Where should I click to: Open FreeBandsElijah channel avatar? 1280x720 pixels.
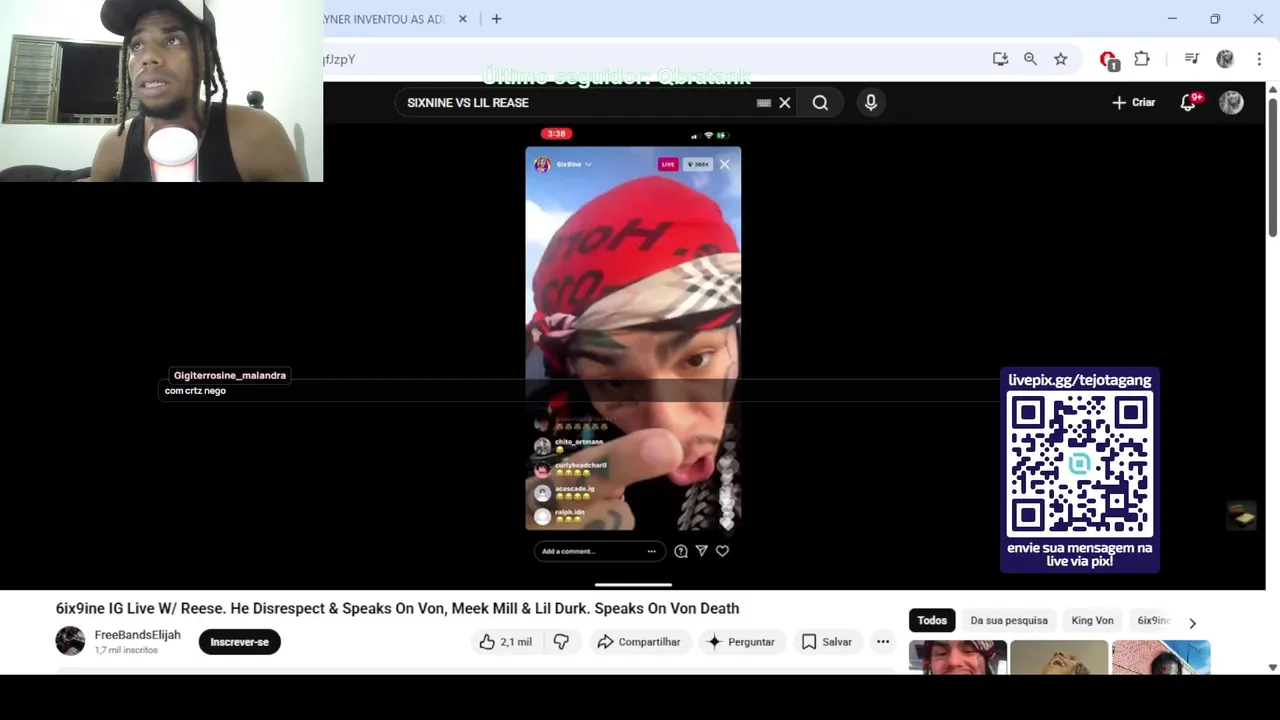(70, 641)
